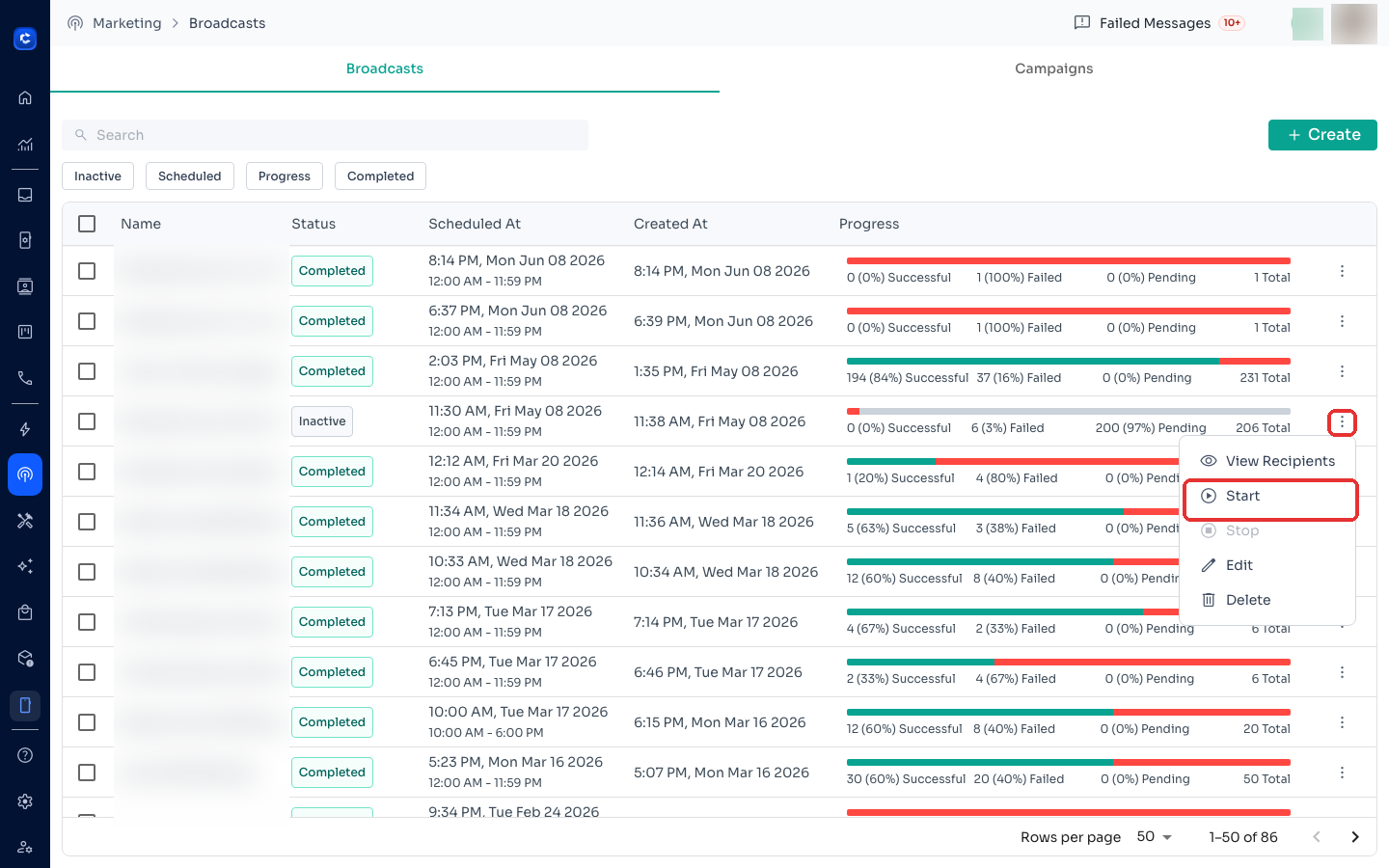Open the lightning automation icon in sidebar
This screenshot has height=868, width=1389.
click(x=25, y=429)
